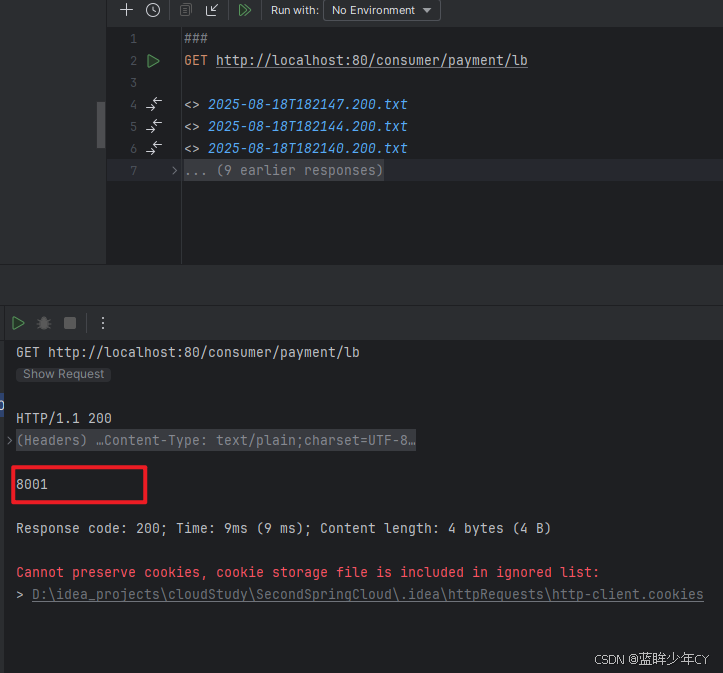
Task: Click the Show Request button
Action: pyautogui.click(x=64, y=374)
